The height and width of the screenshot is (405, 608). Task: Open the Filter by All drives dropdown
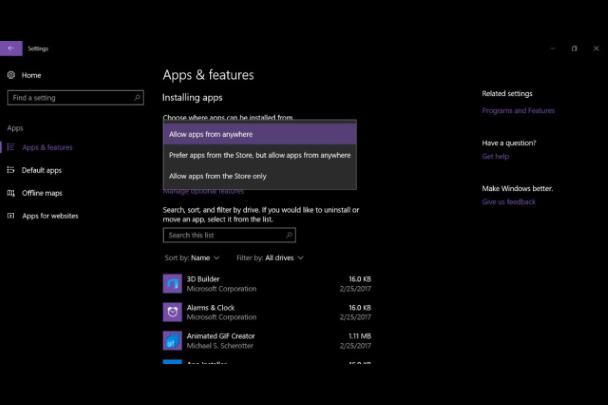pyautogui.click(x=270, y=258)
